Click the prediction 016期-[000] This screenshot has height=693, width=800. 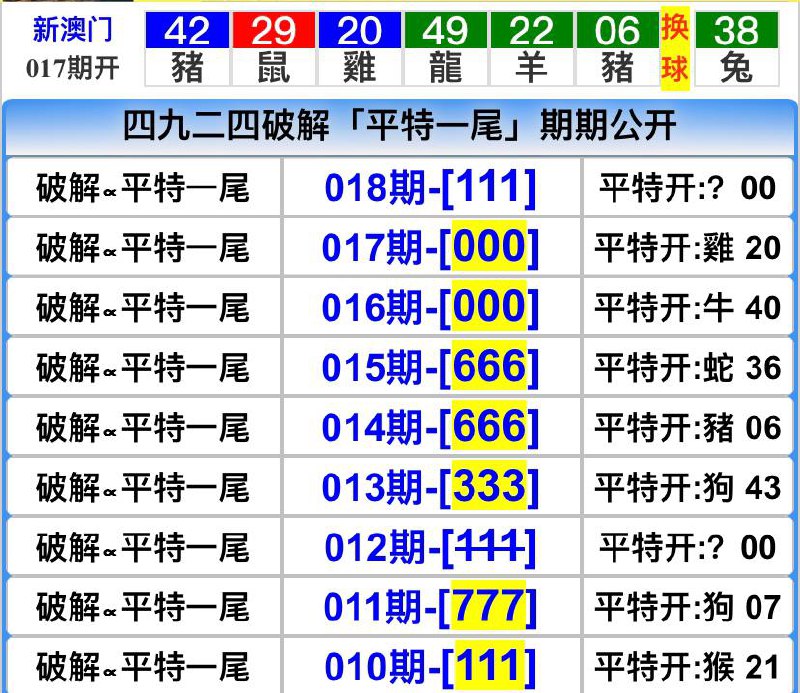[431, 307]
